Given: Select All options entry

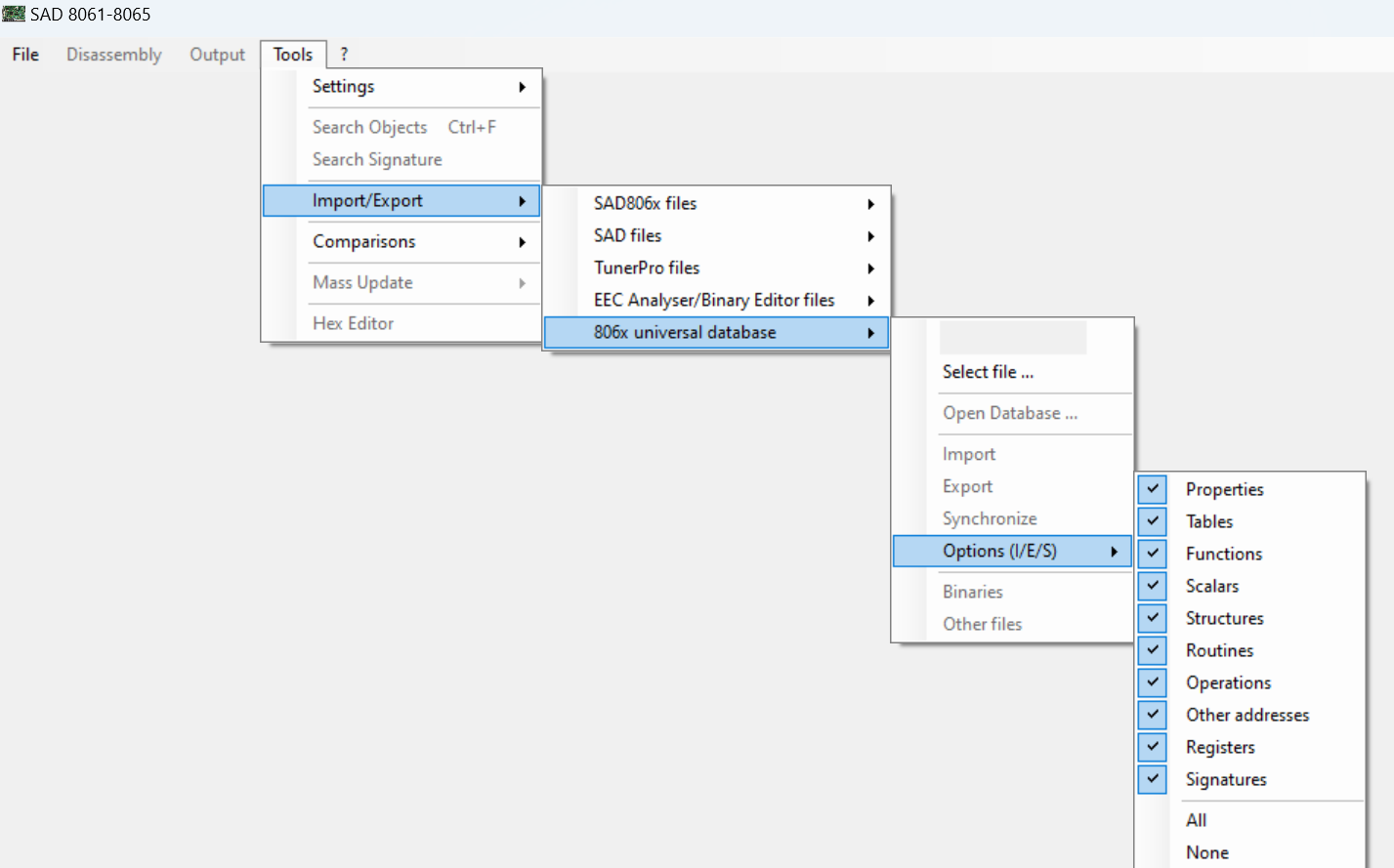Looking at the screenshot, I should pos(1196,820).
